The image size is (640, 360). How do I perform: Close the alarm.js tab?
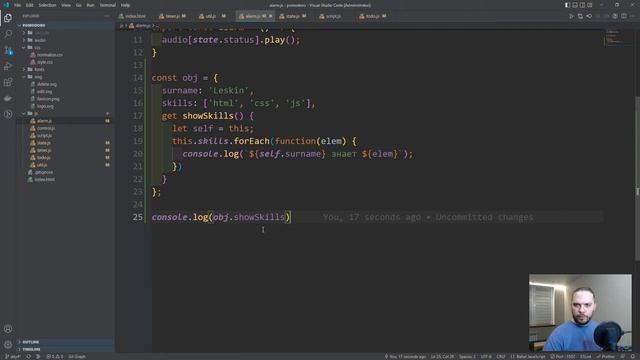271,16
